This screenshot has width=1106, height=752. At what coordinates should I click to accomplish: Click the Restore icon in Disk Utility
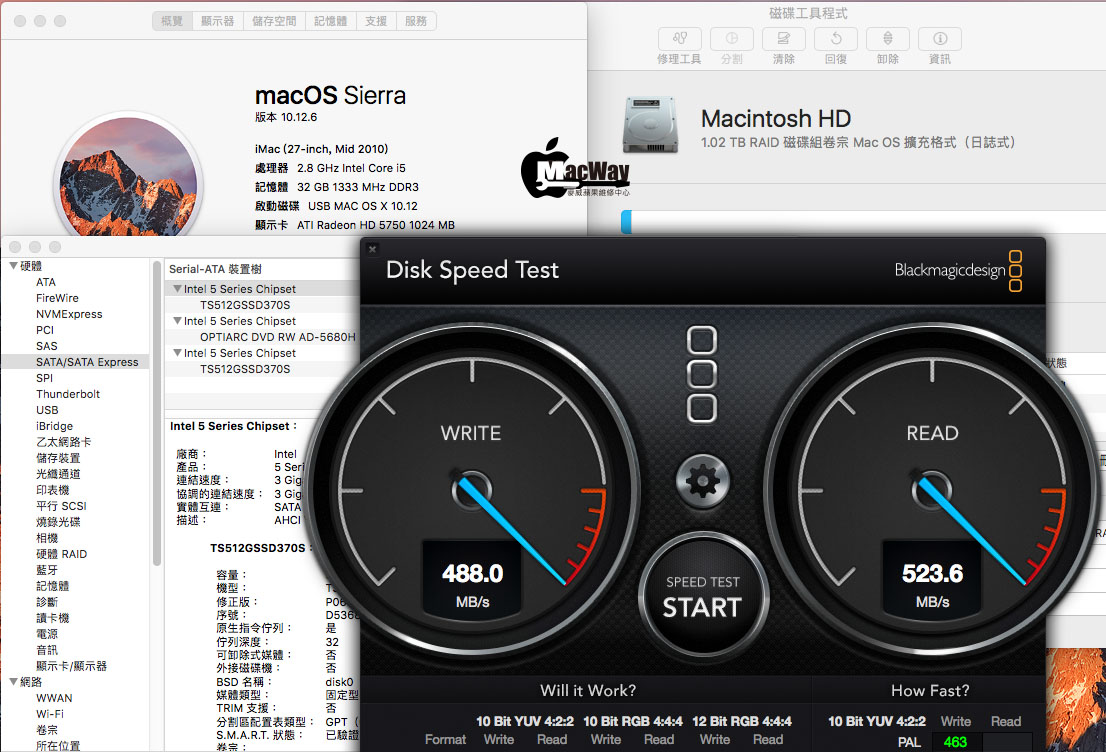click(836, 39)
